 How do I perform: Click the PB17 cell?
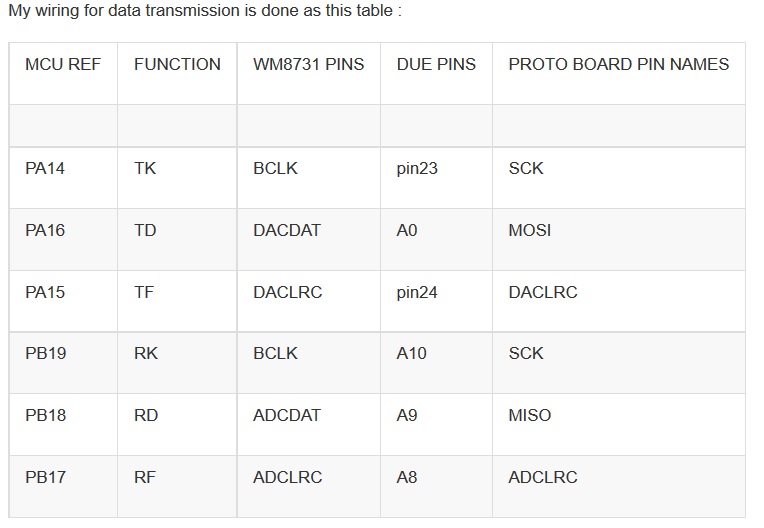63,487
